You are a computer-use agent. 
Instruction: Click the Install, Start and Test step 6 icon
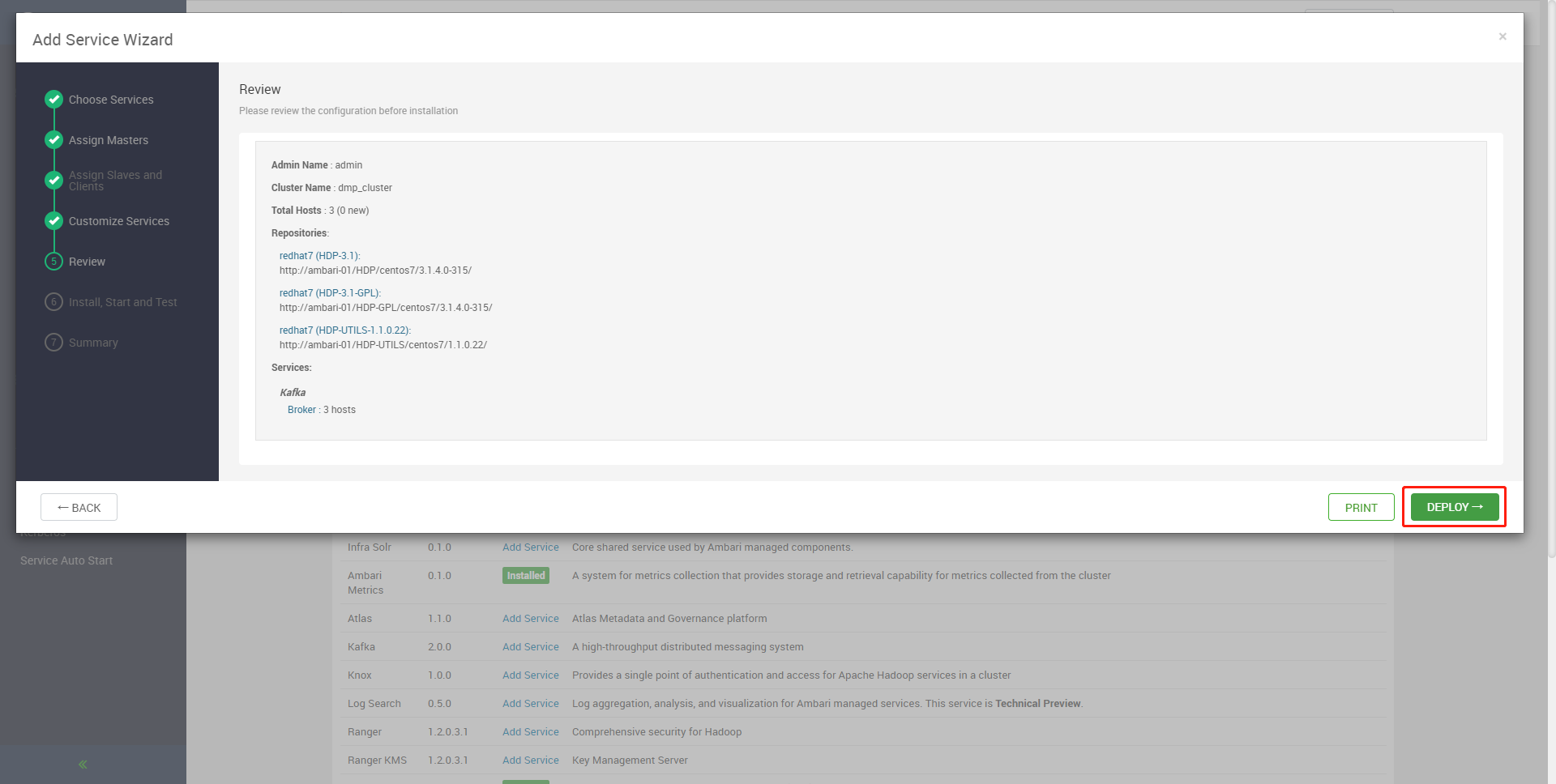54,302
